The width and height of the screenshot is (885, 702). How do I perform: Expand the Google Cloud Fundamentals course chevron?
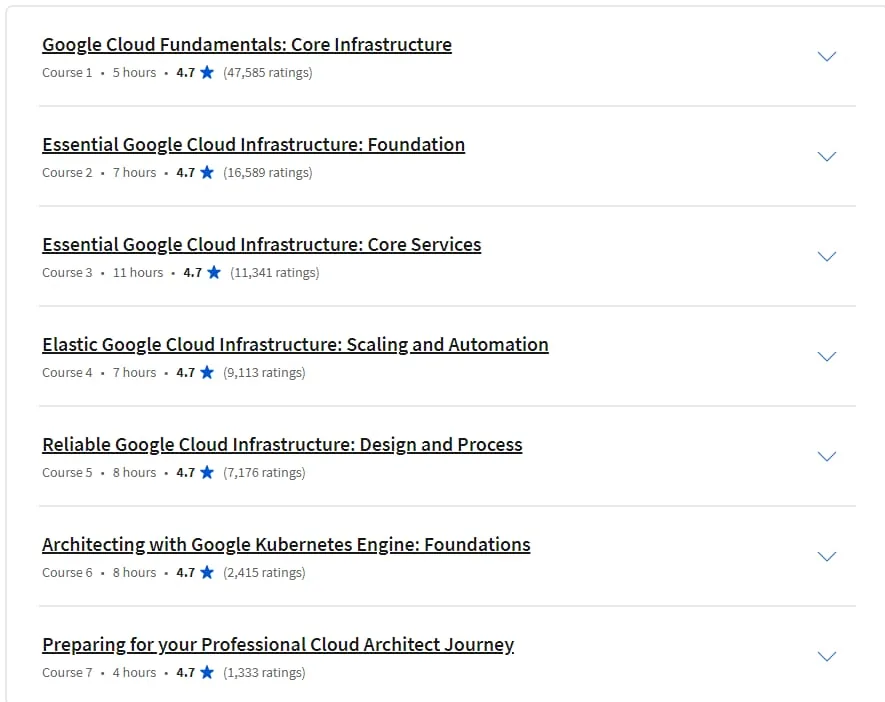(826, 56)
